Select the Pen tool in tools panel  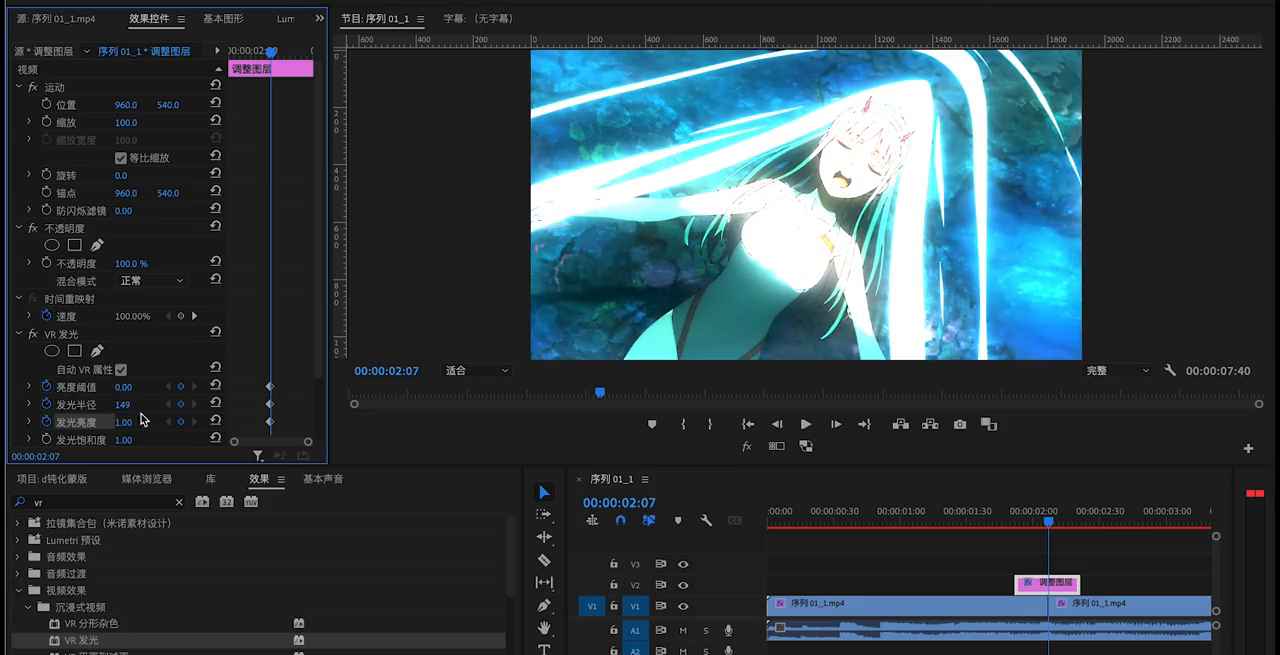544,605
